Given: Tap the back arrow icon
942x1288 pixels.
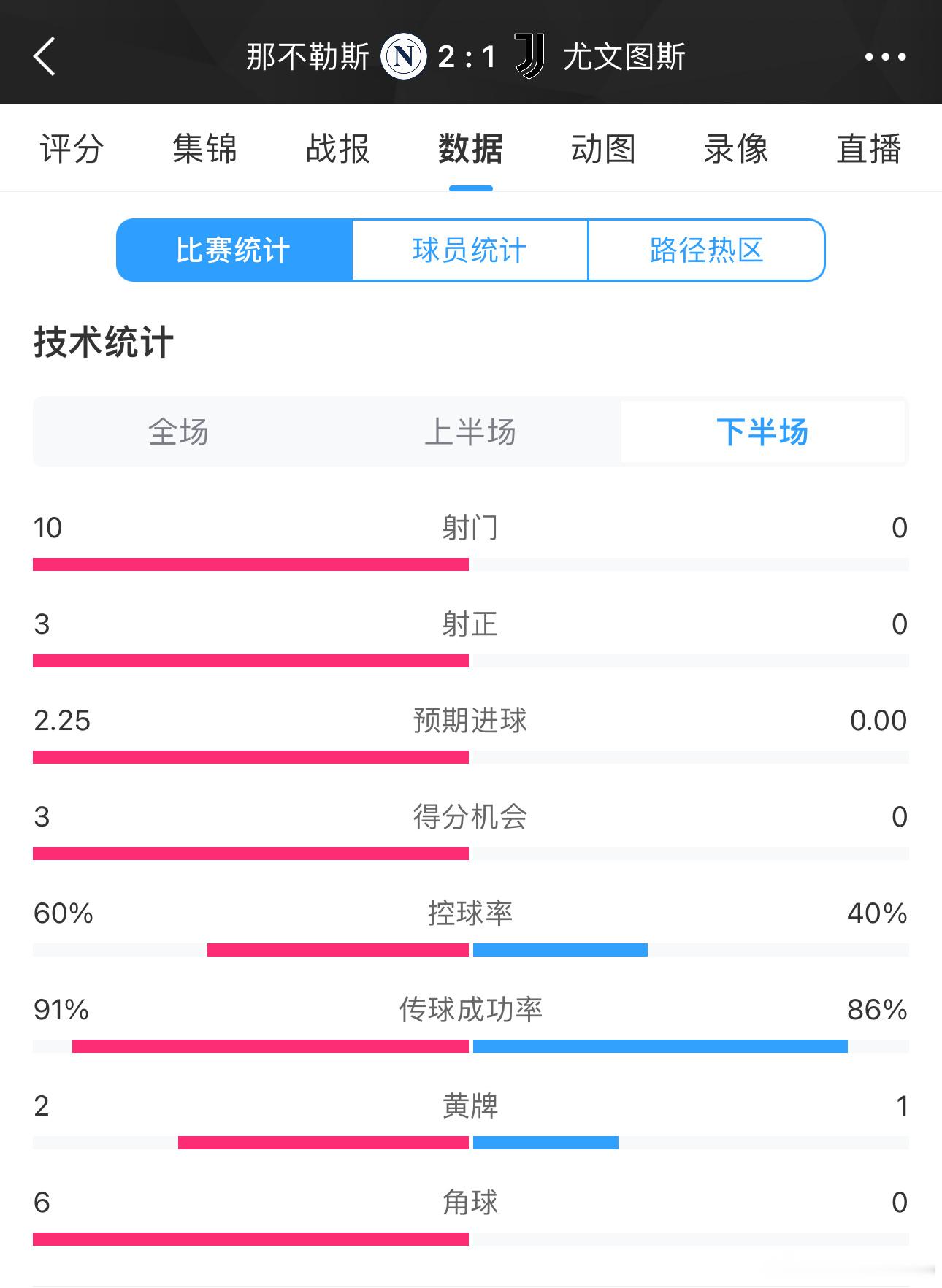Looking at the screenshot, I should point(45,56).
